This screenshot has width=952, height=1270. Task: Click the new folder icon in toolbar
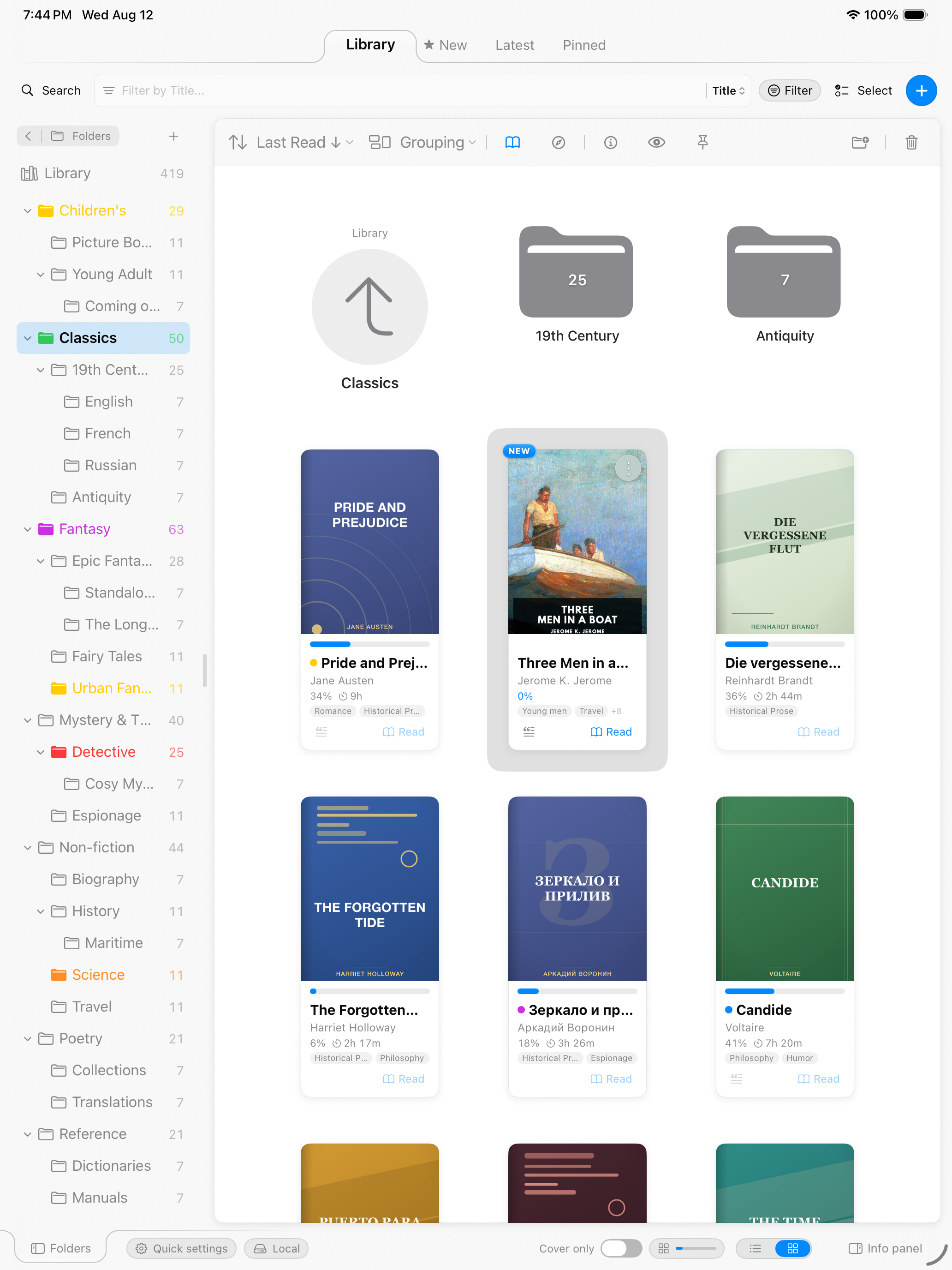click(x=860, y=143)
